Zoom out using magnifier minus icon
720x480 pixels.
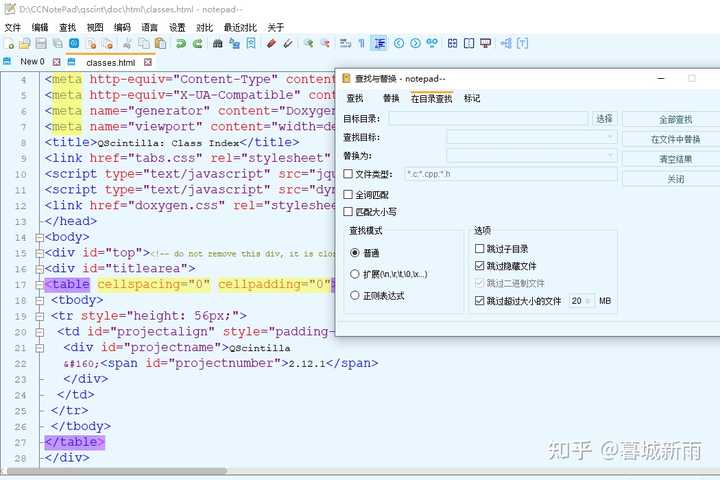325,44
